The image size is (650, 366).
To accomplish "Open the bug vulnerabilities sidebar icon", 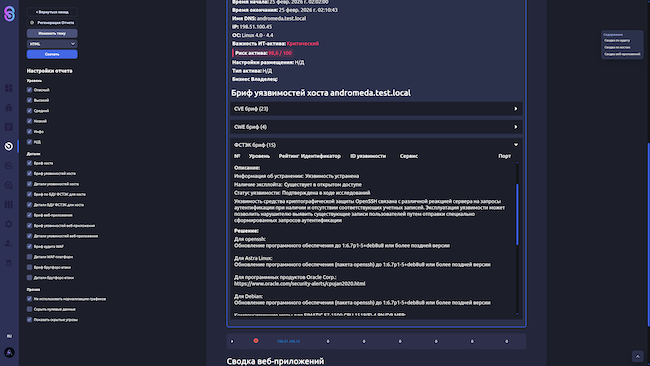I will 9,108.
